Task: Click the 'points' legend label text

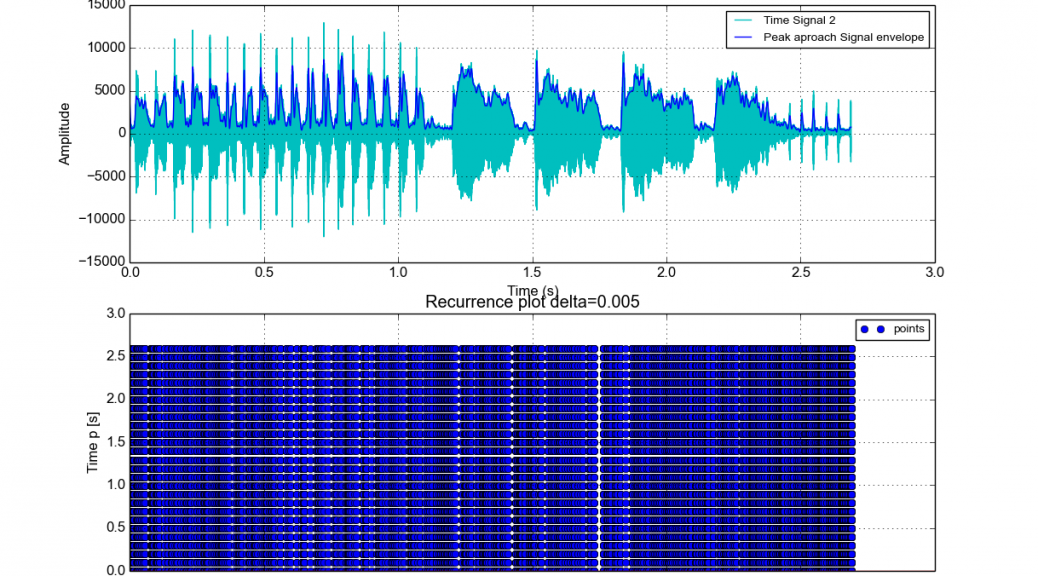Action: pyautogui.click(x=909, y=329)
